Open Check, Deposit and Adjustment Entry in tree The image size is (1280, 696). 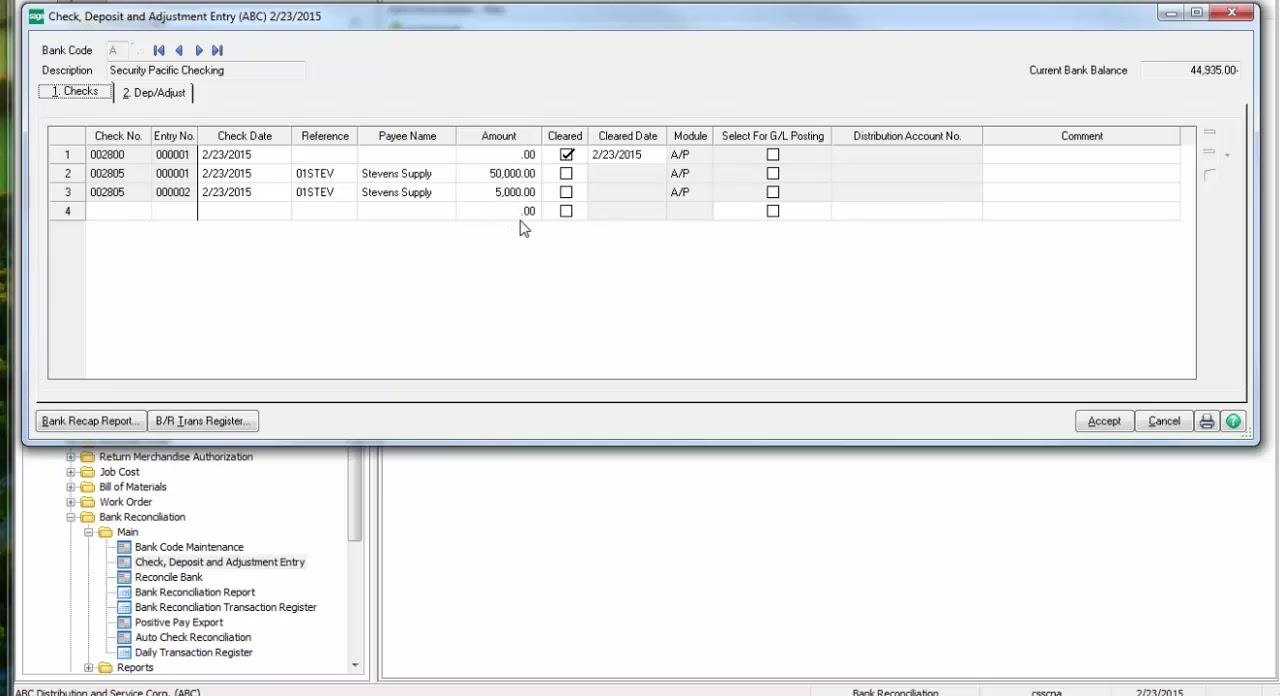pyautogui.click(x=220, y=562)
